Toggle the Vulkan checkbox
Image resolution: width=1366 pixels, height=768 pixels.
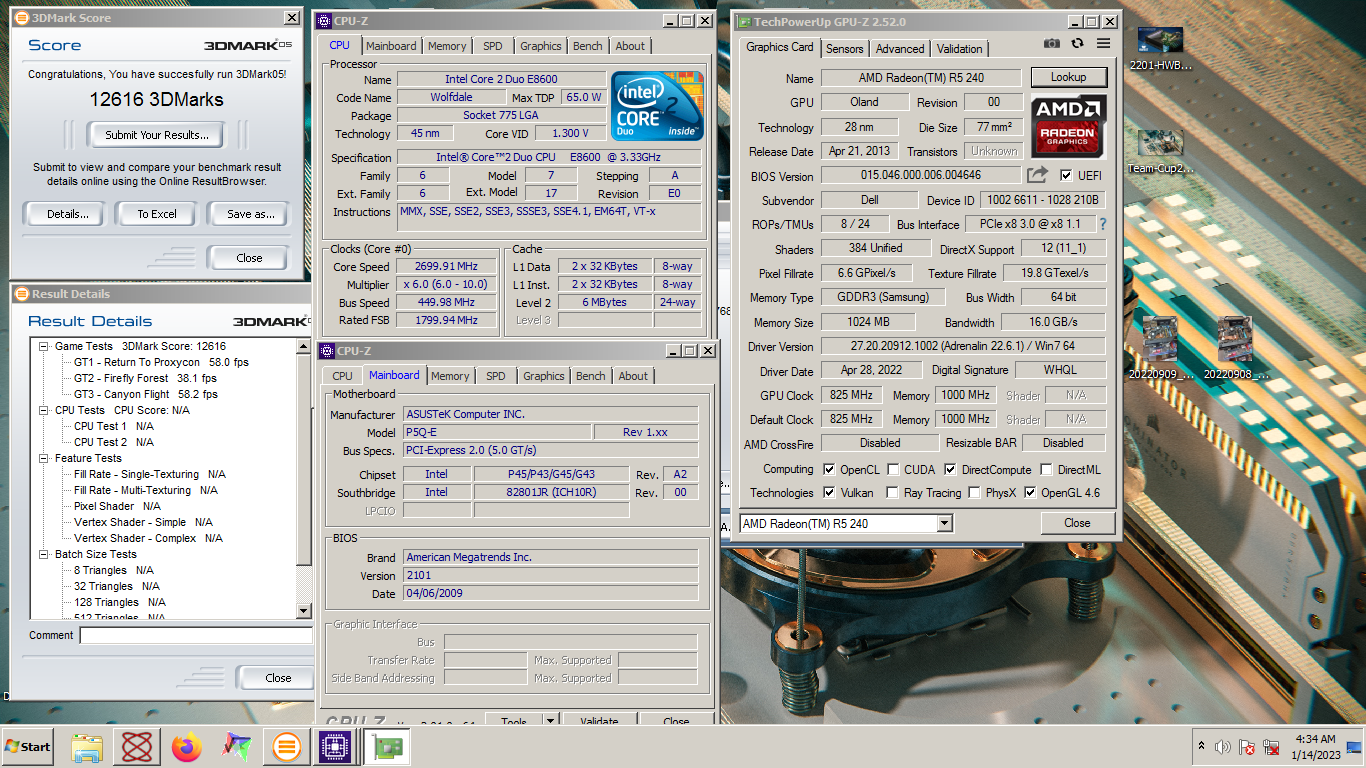point(829,492)
